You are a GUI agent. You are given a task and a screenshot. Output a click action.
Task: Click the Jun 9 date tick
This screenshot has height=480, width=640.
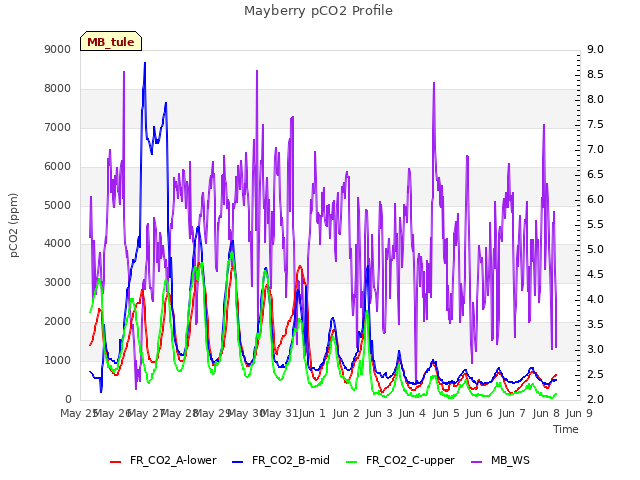pyautogui.click(x=579, y=413)
